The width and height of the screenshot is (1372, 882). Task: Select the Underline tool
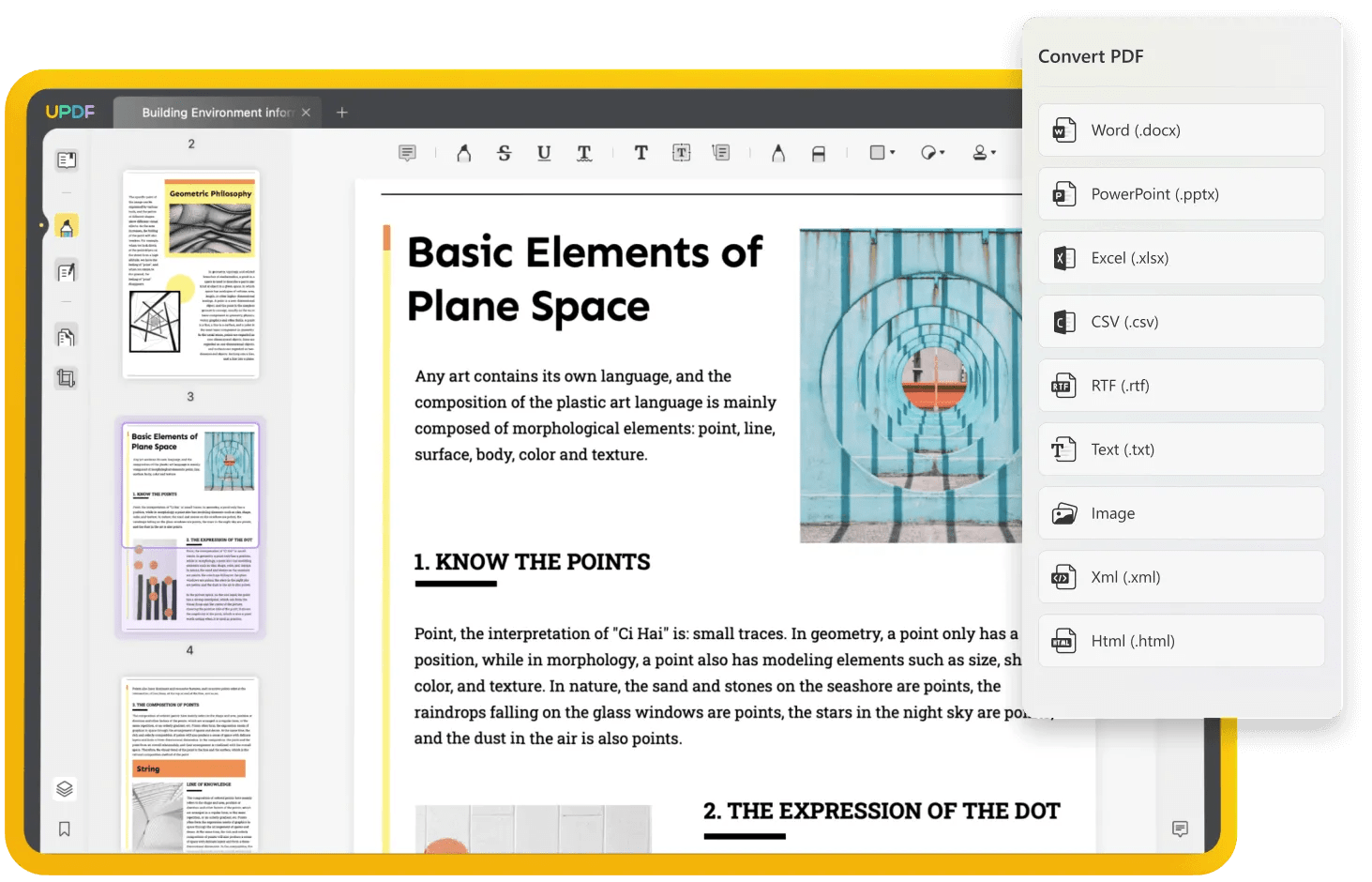[x=544, y=153]
